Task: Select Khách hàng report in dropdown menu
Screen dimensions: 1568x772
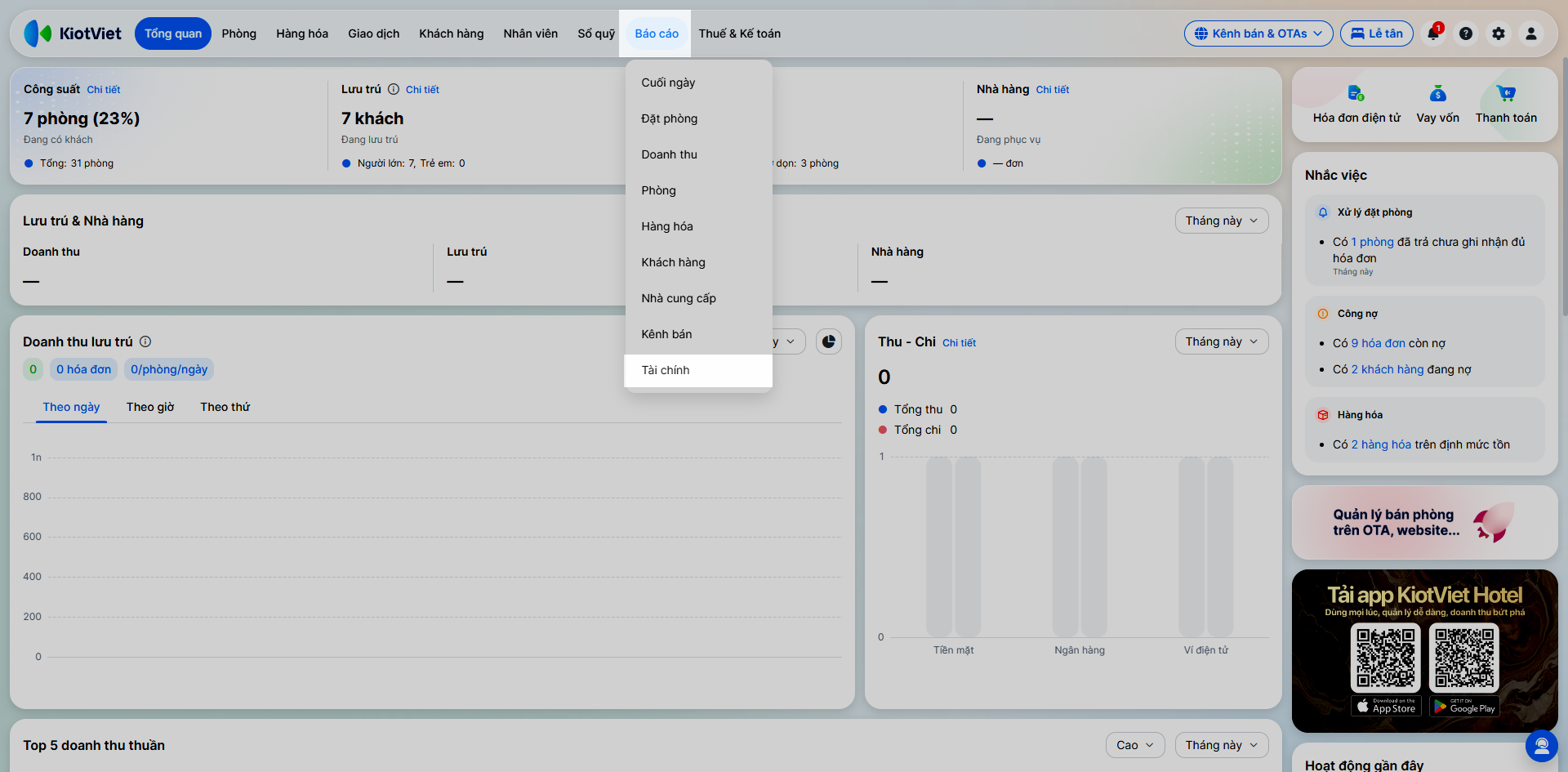Action: click(x=698, y=262)
